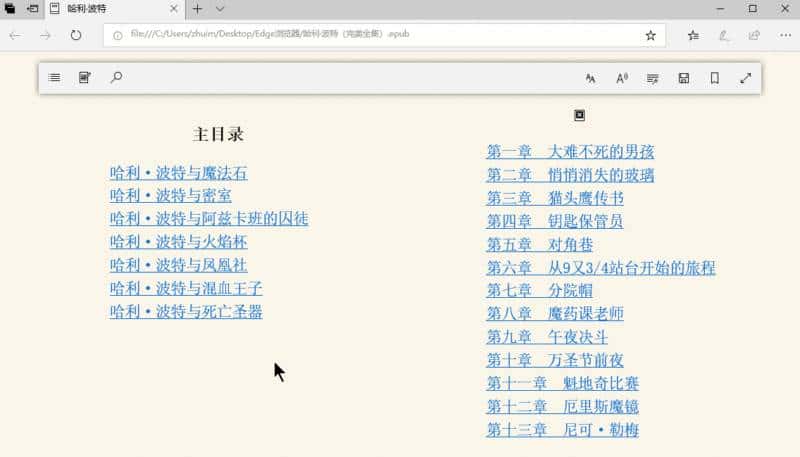Open 哈利·波特与混血王子 link
This screenshot has width=800, height=457.
[186, 289]
